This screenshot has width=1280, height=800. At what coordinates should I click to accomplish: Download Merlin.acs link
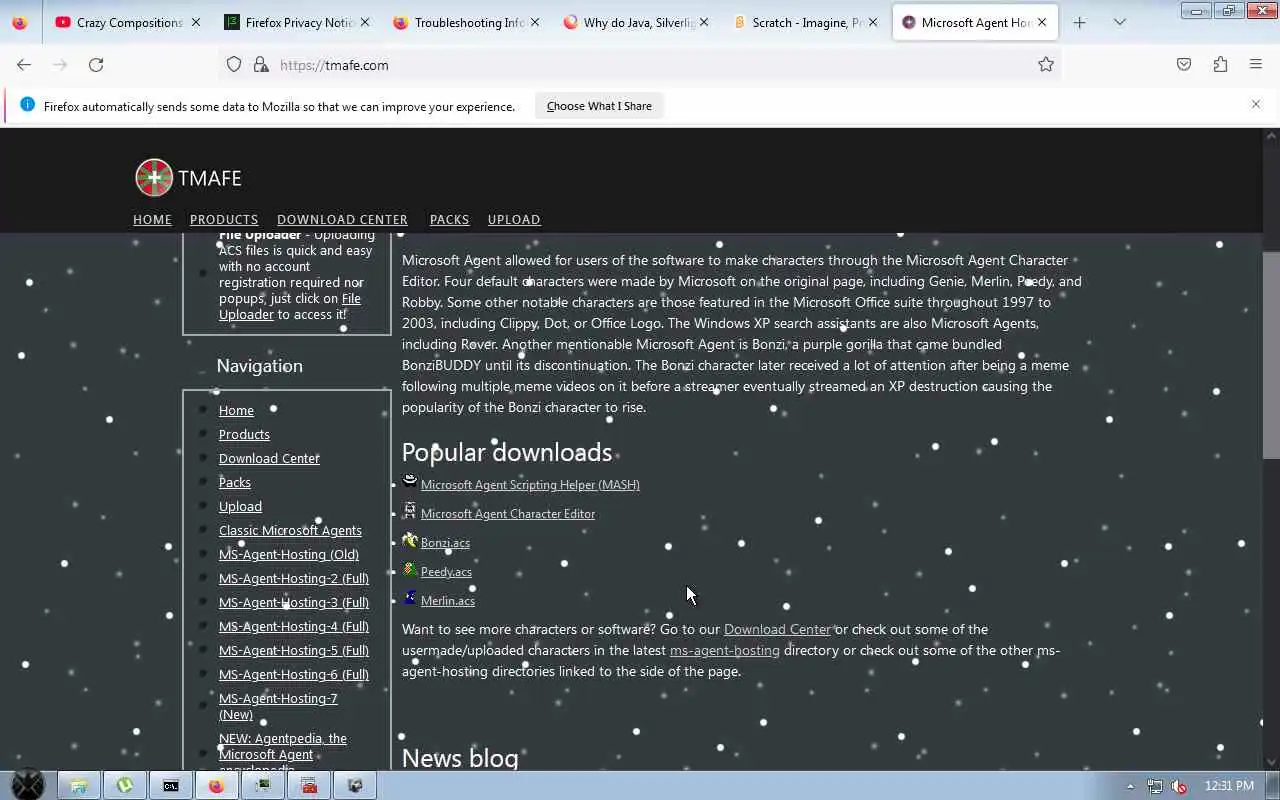coord(447,600)
